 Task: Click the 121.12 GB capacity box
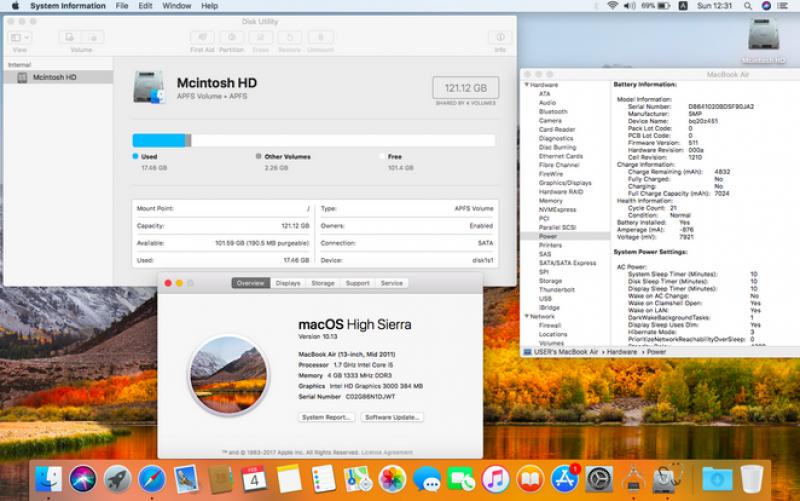pos(465,88)
